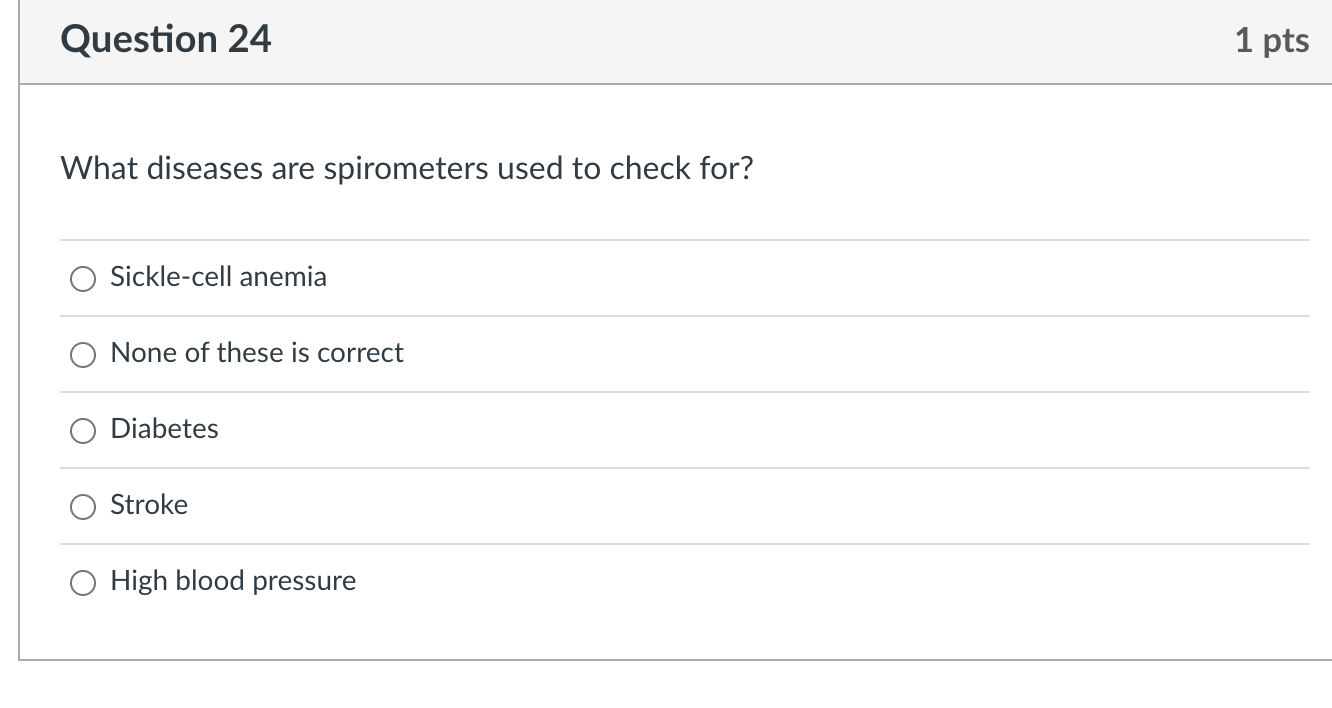1332x708 pixels.
Task: Click the Stroke answer text
Action: point(148,505)
